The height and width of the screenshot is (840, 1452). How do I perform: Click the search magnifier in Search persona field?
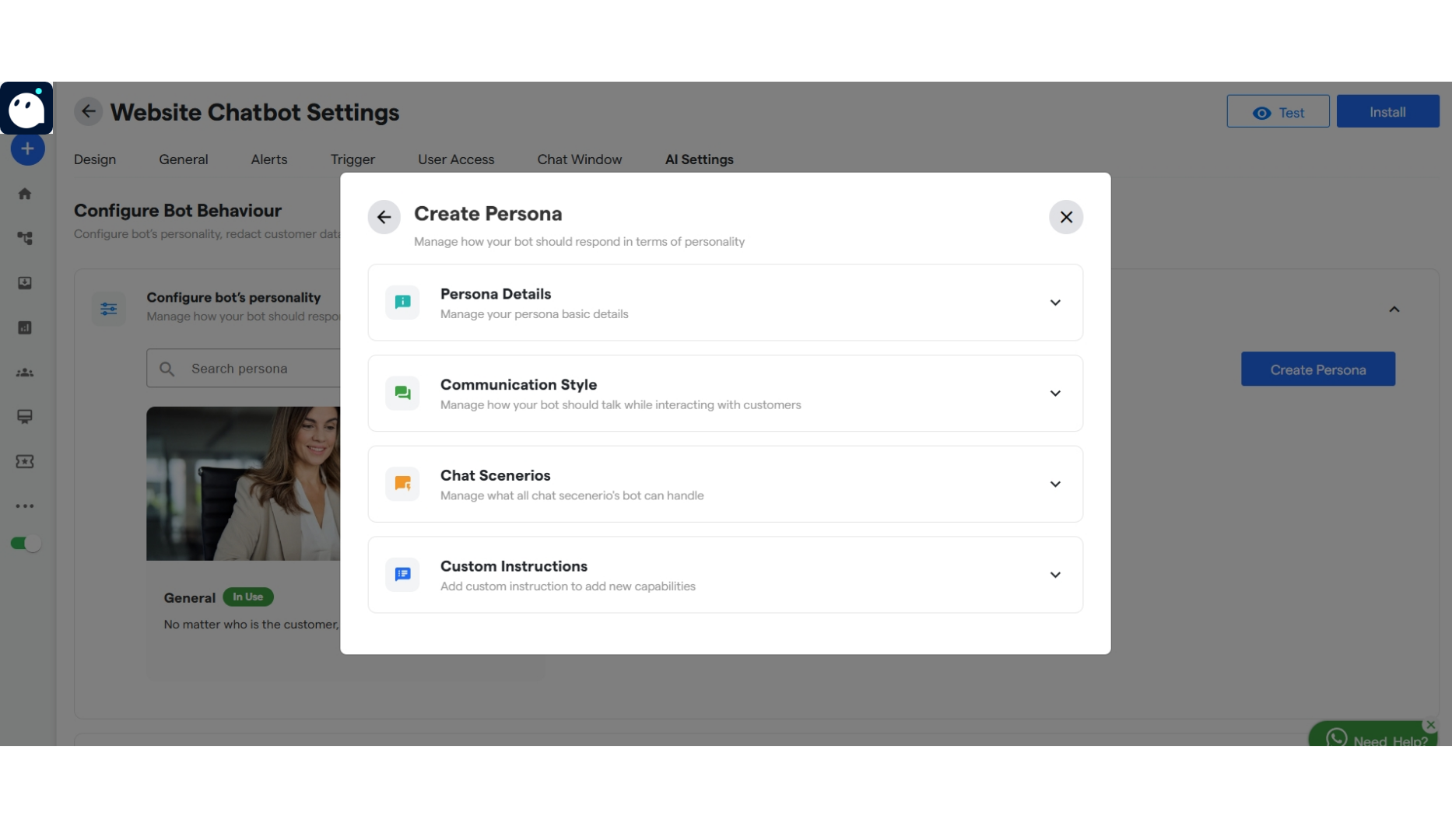pyautogui.click(x=167, y=368)
